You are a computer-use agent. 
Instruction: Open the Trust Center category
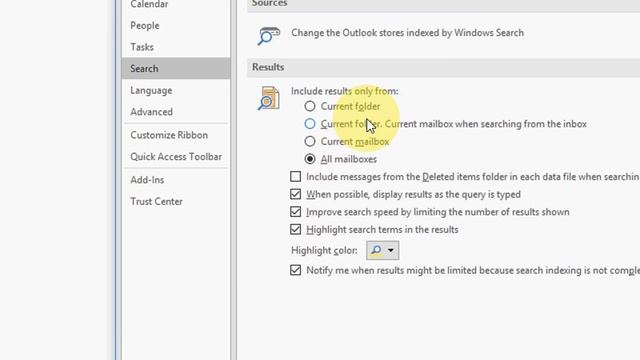(176, 202)
